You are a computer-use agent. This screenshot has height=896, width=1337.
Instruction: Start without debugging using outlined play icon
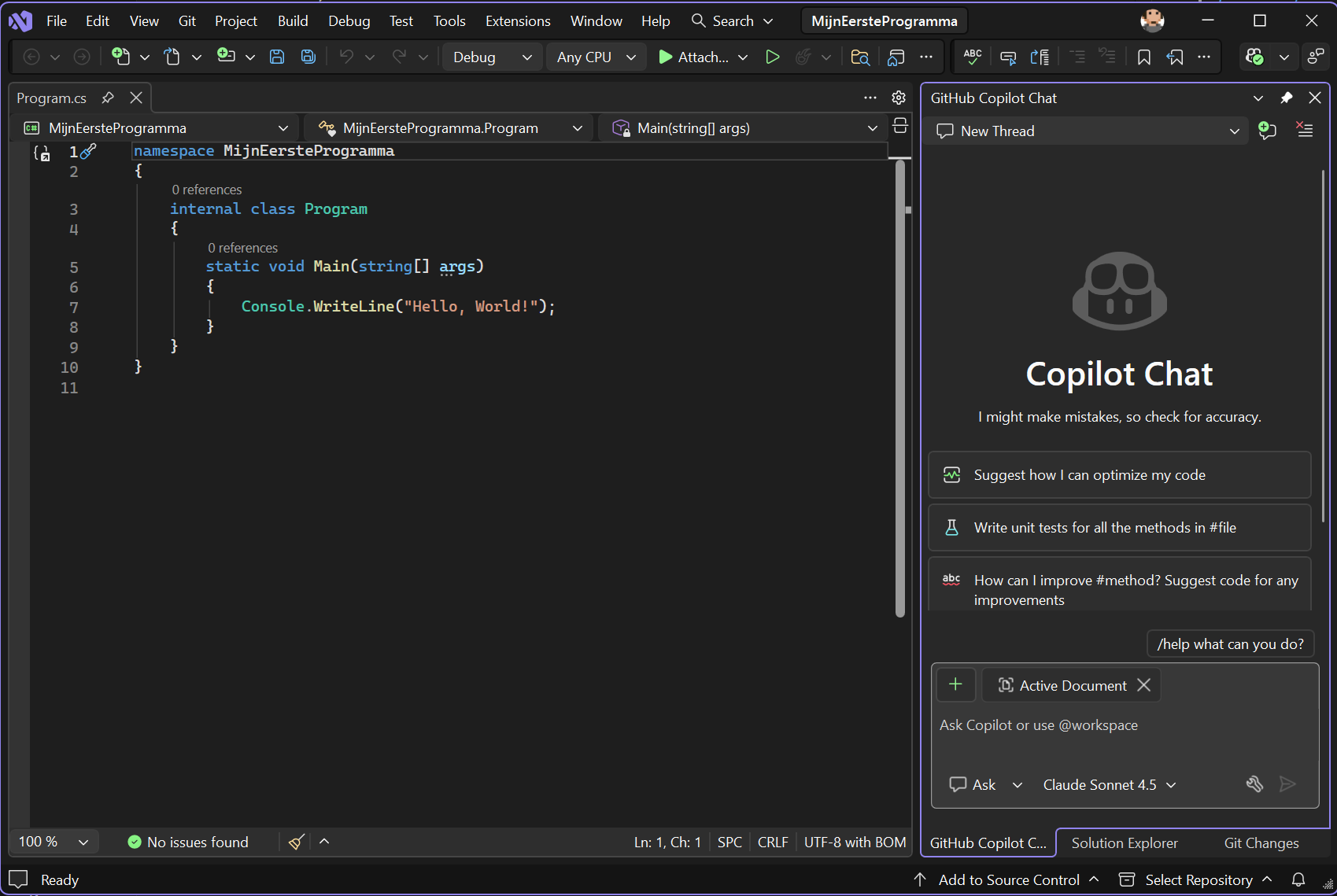773,57
